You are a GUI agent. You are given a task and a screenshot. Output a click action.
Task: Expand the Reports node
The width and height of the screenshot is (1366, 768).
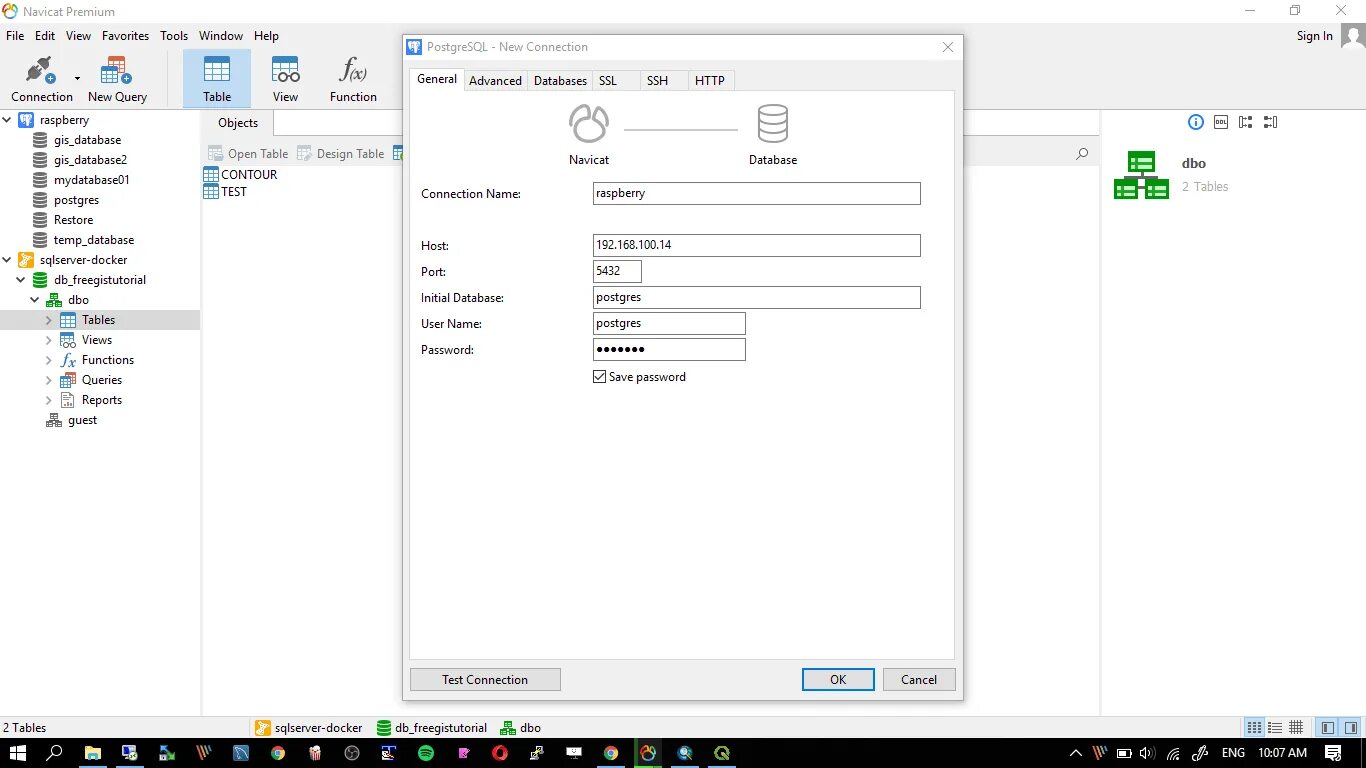click(48, 400)
